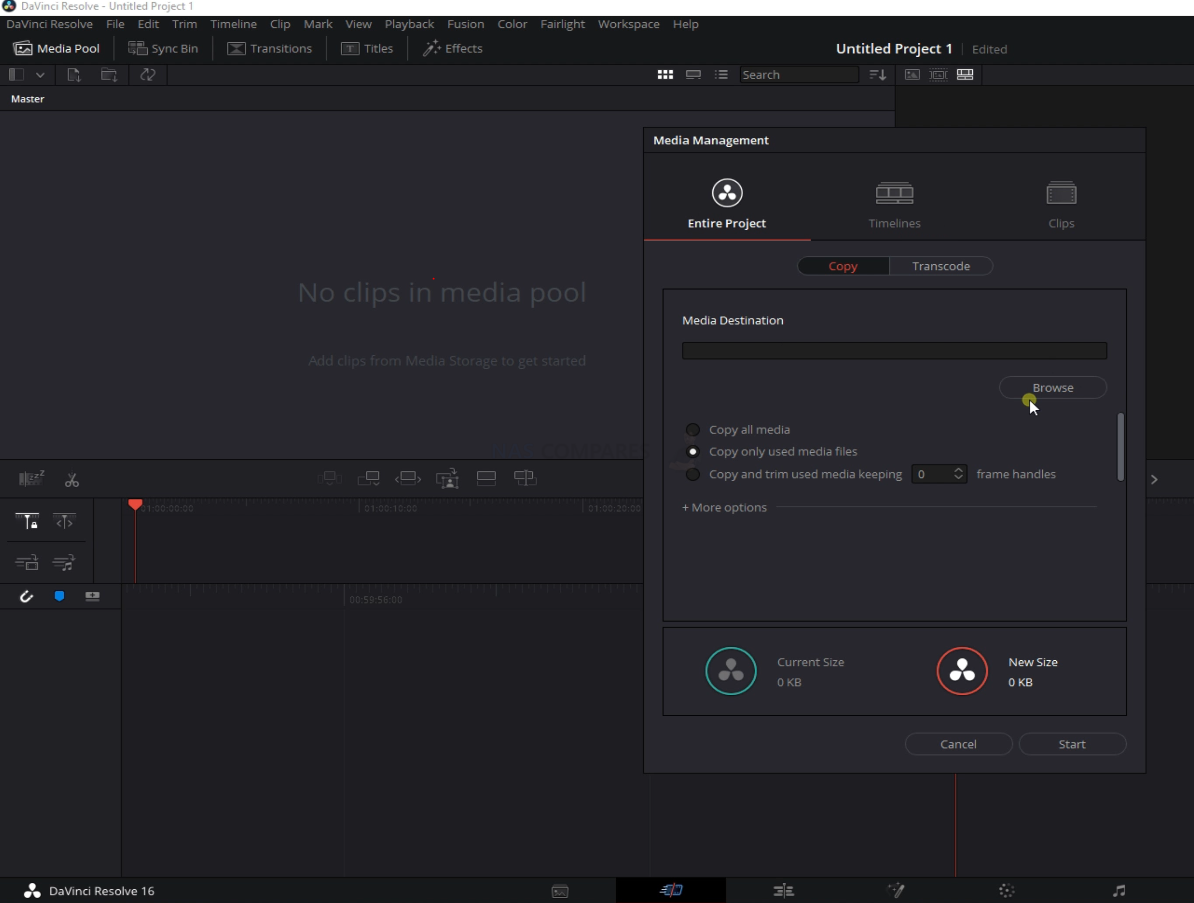Click the sync clips icon
1194x903 pixels.
tap(148, 75)
